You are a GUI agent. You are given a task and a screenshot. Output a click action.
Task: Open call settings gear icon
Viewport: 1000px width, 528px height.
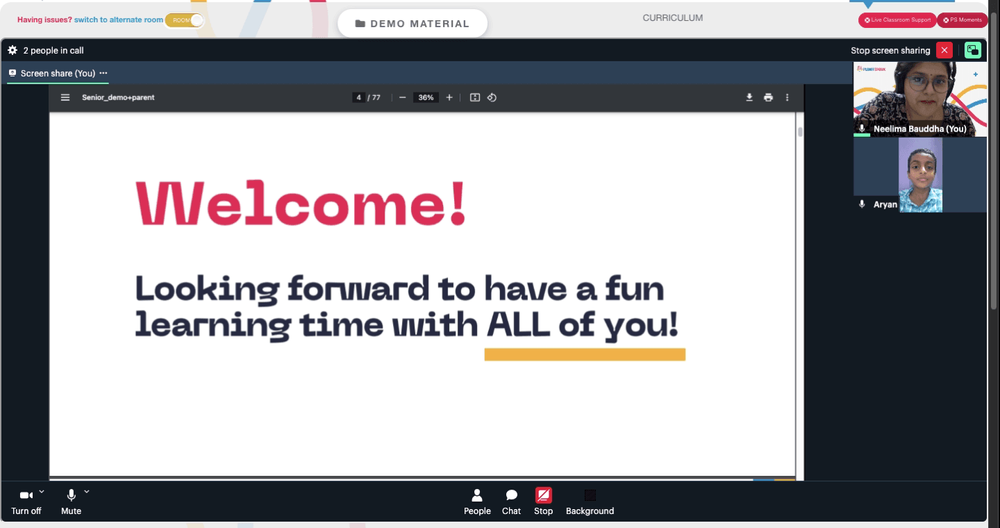pyautogui.click(x=12, y=50)
